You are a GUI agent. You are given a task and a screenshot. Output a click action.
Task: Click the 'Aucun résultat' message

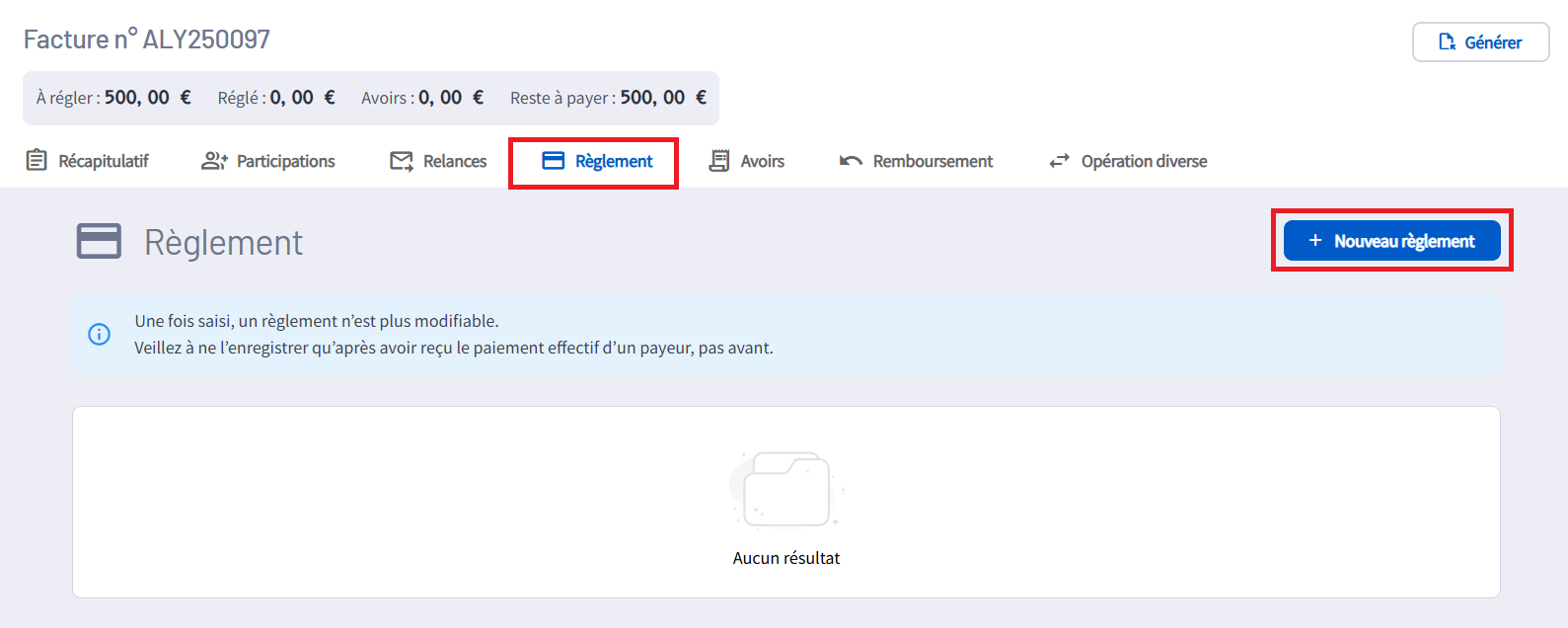pos(786,558)
